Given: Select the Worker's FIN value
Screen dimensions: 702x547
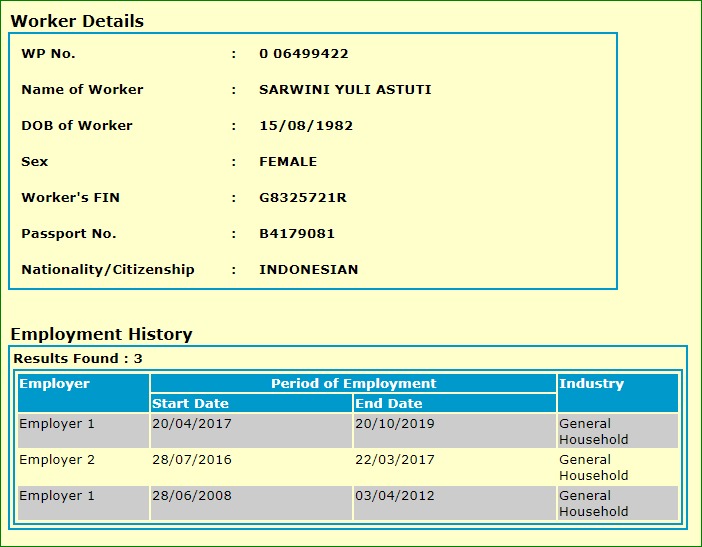Looking at the screenshot, I should 302,198.
